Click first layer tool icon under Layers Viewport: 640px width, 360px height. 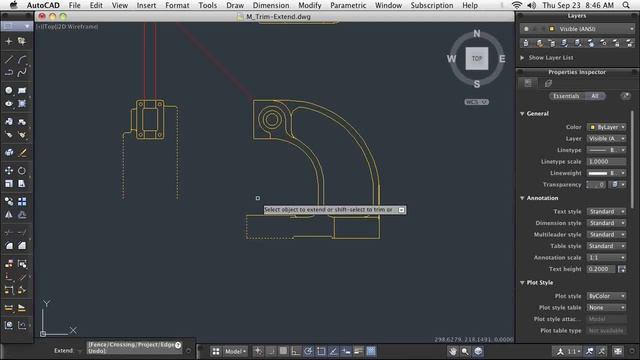point(526,43)
